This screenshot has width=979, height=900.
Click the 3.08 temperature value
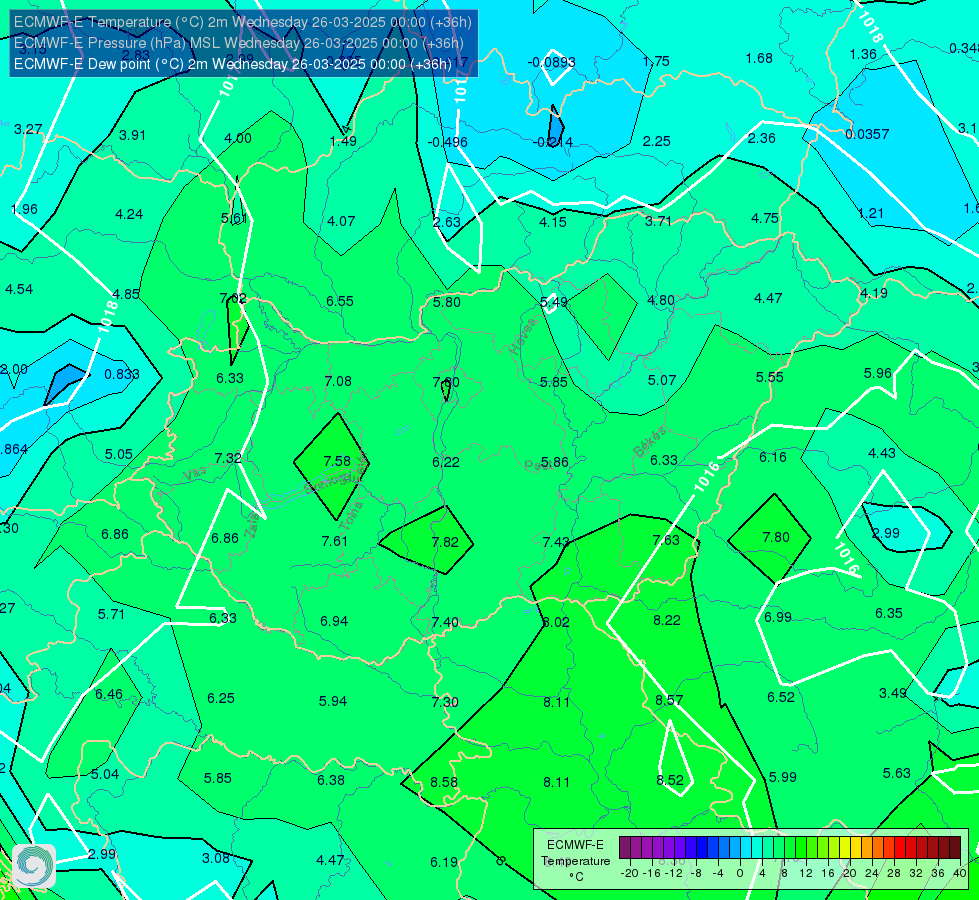tap(216, 858)
